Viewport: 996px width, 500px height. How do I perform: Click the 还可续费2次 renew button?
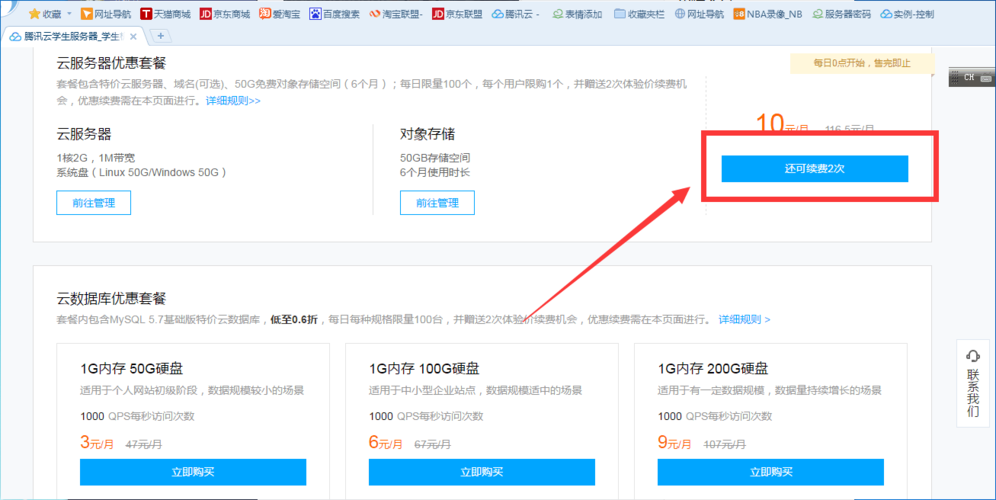[x=814, y=168]
